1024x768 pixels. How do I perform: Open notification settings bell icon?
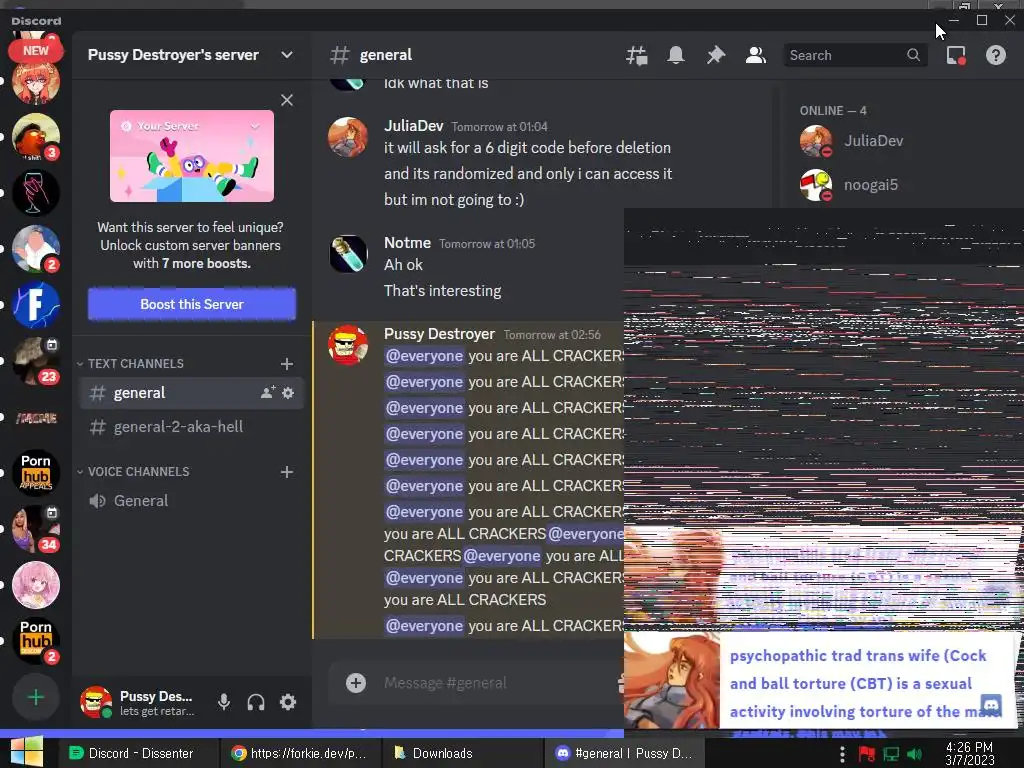pyautogui.click(x=676, y=56)
